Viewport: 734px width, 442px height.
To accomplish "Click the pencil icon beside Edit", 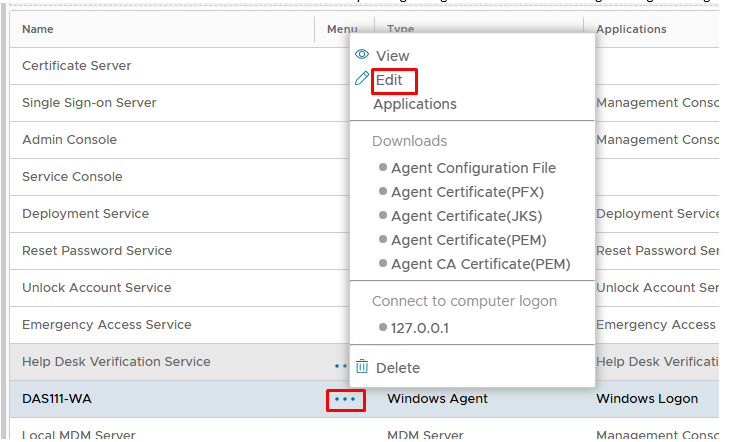I will point(362,79).
